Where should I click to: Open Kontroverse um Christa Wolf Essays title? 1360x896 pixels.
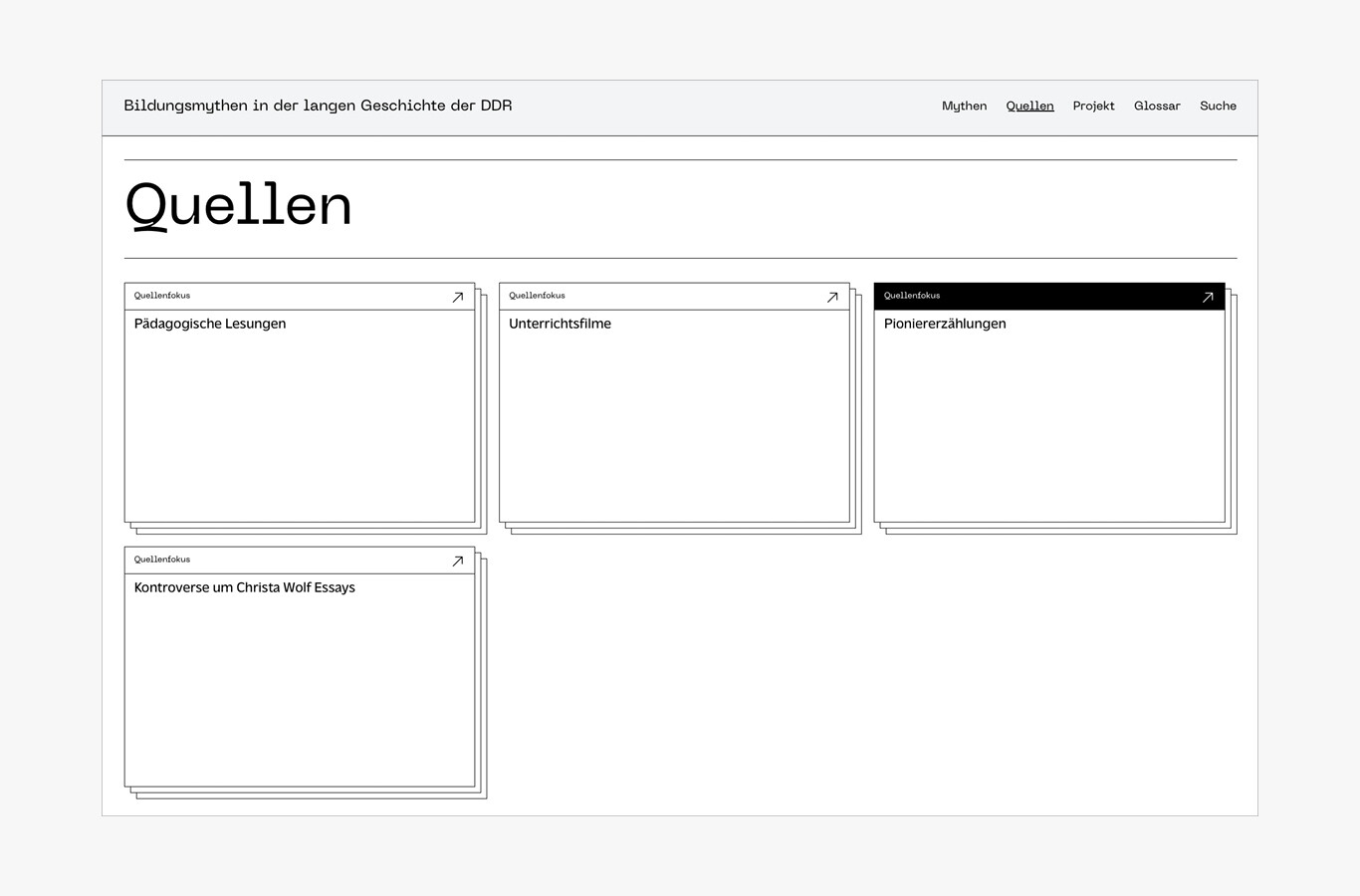coord(245,587)
